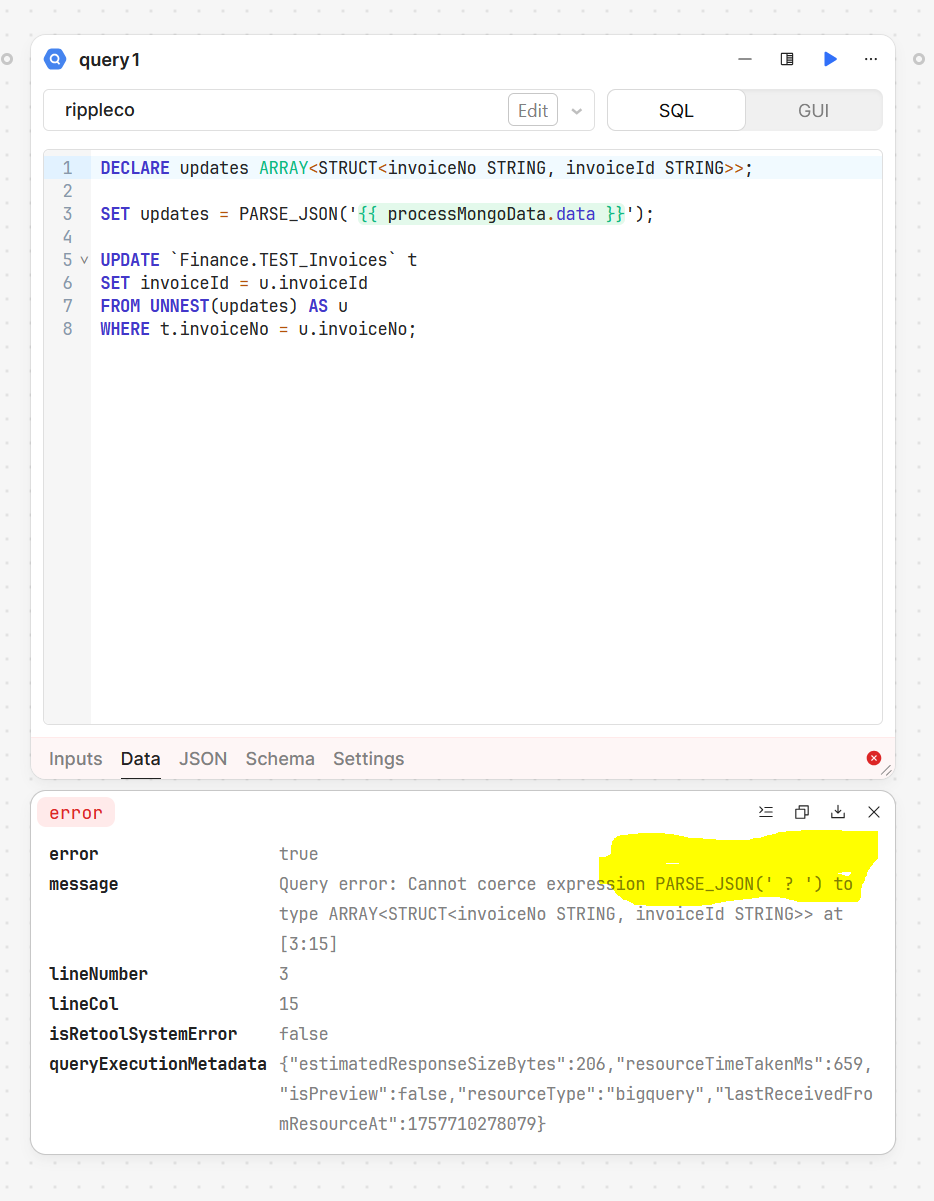Collapse the code fold arrow on line 5

pos(85,260)
